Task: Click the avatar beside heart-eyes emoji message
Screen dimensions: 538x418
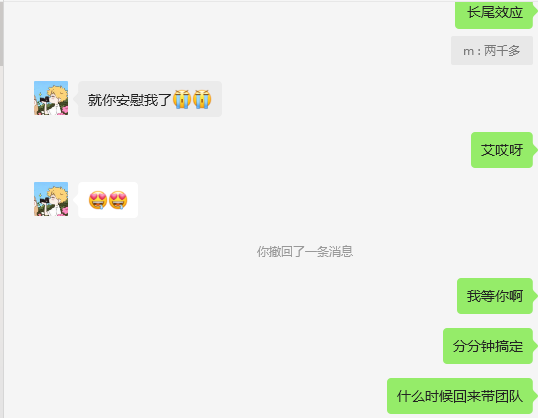Action: click(51, 199)
